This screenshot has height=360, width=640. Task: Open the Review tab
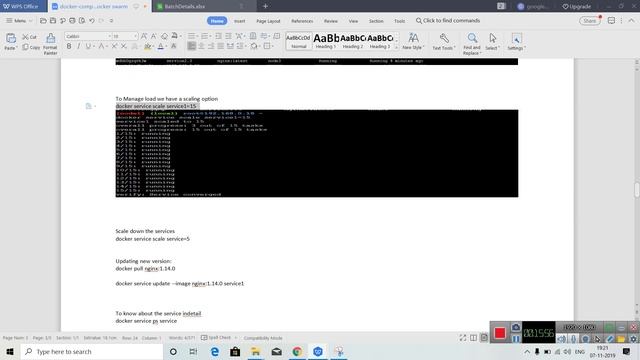click(331, 21)
